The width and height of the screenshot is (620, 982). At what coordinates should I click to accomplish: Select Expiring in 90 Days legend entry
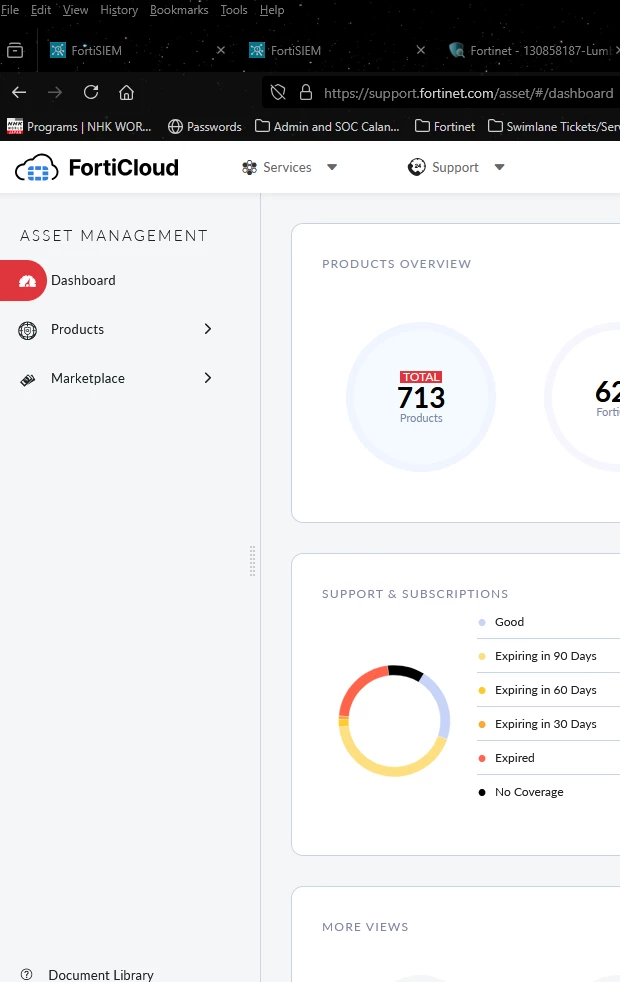545,656
